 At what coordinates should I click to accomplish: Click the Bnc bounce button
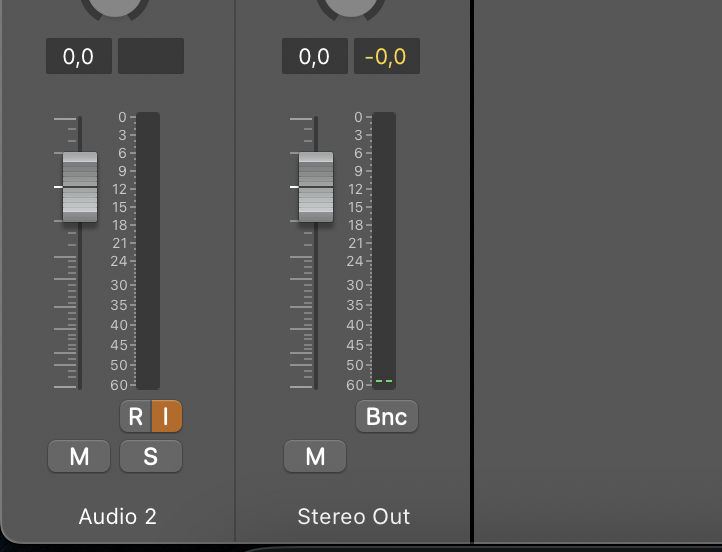coord(387,417)
